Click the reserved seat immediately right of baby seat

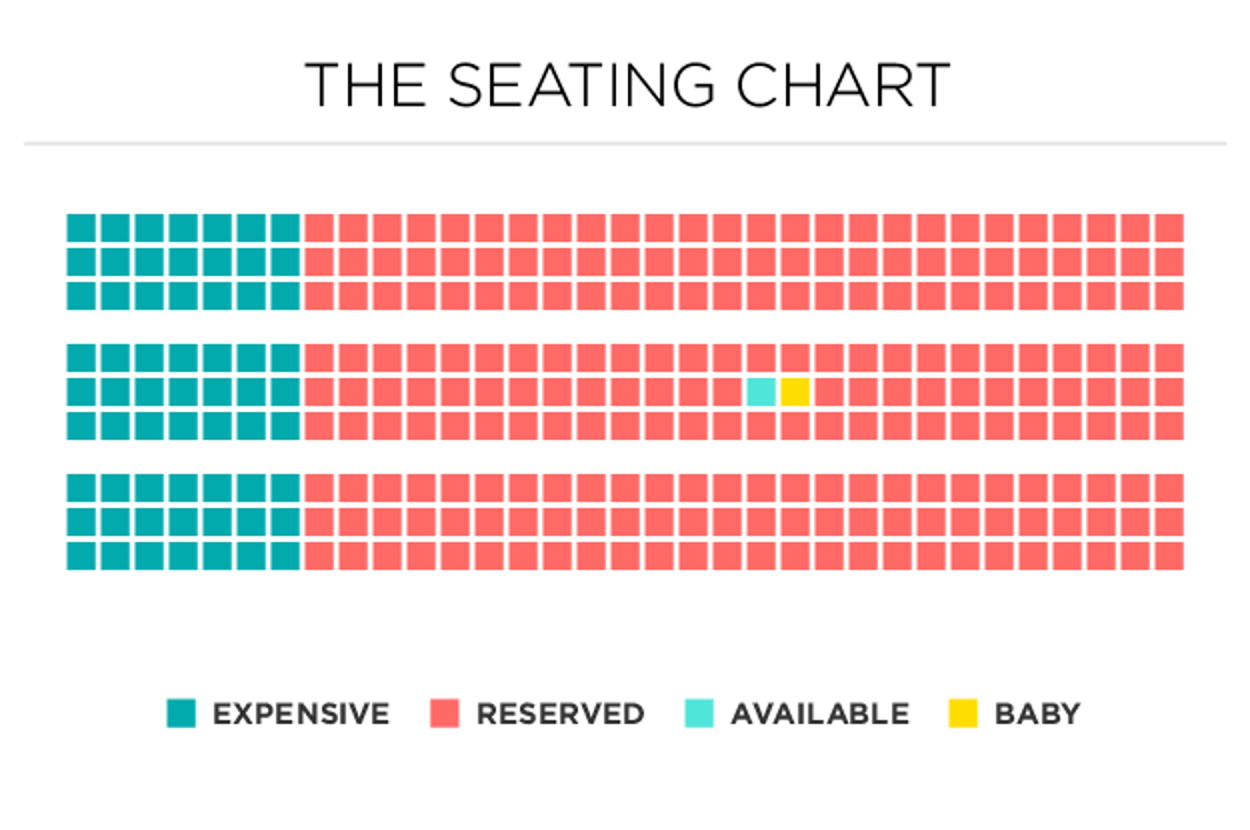pos(829,392)
